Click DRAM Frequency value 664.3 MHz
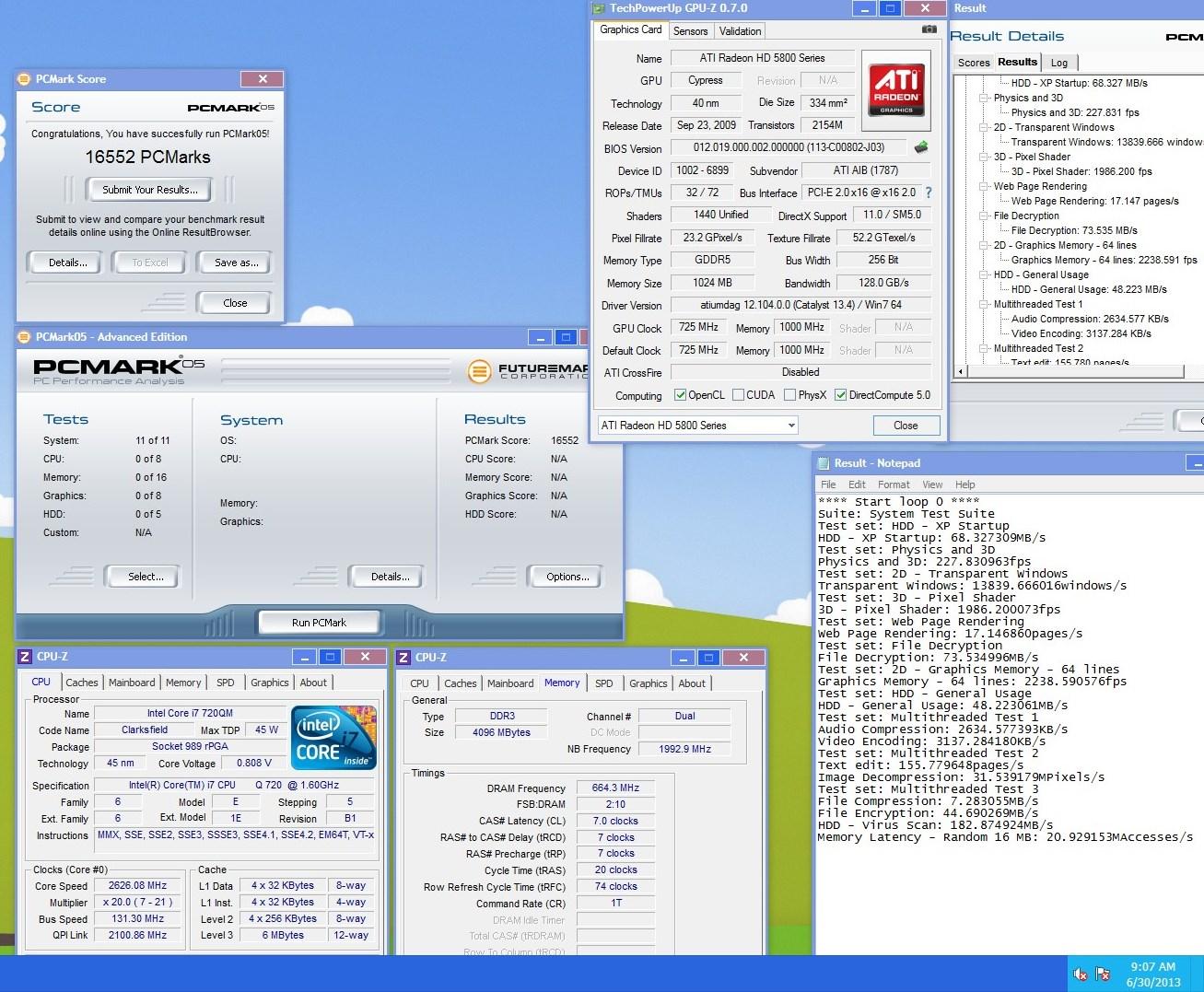Viewport: 1204px width, 992px height. 615,788
